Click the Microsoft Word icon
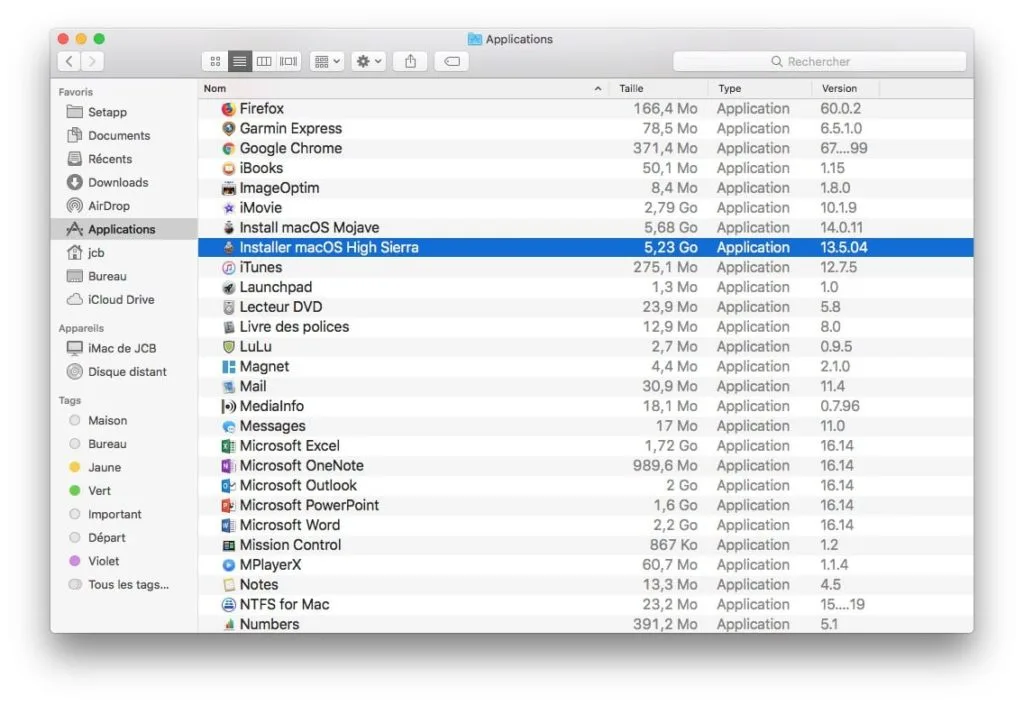The image size is (1024, 705). pos(228,525)
